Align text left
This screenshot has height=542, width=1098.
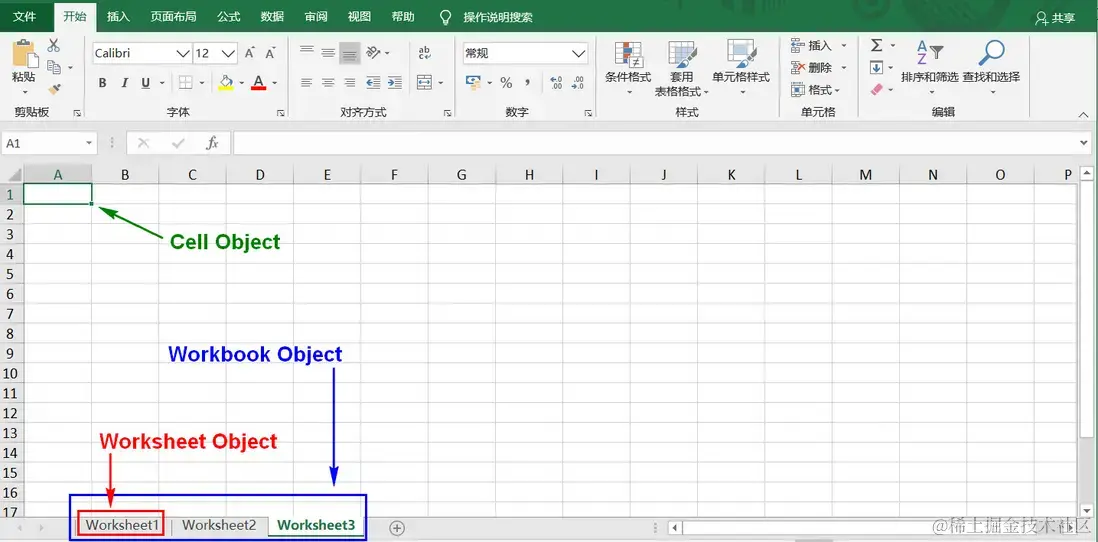tap(306, 83)
